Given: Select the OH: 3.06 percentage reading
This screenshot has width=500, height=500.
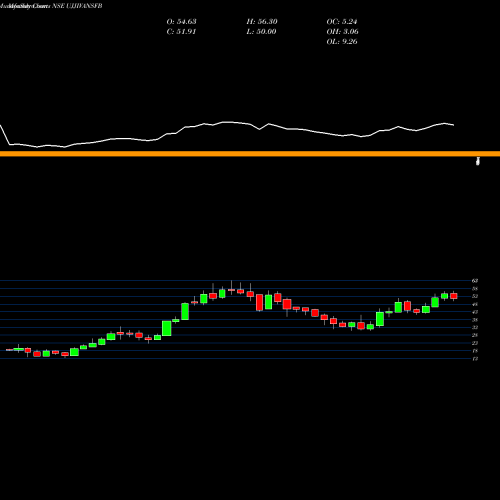Looking at the screenshot, I should [342, 32].
